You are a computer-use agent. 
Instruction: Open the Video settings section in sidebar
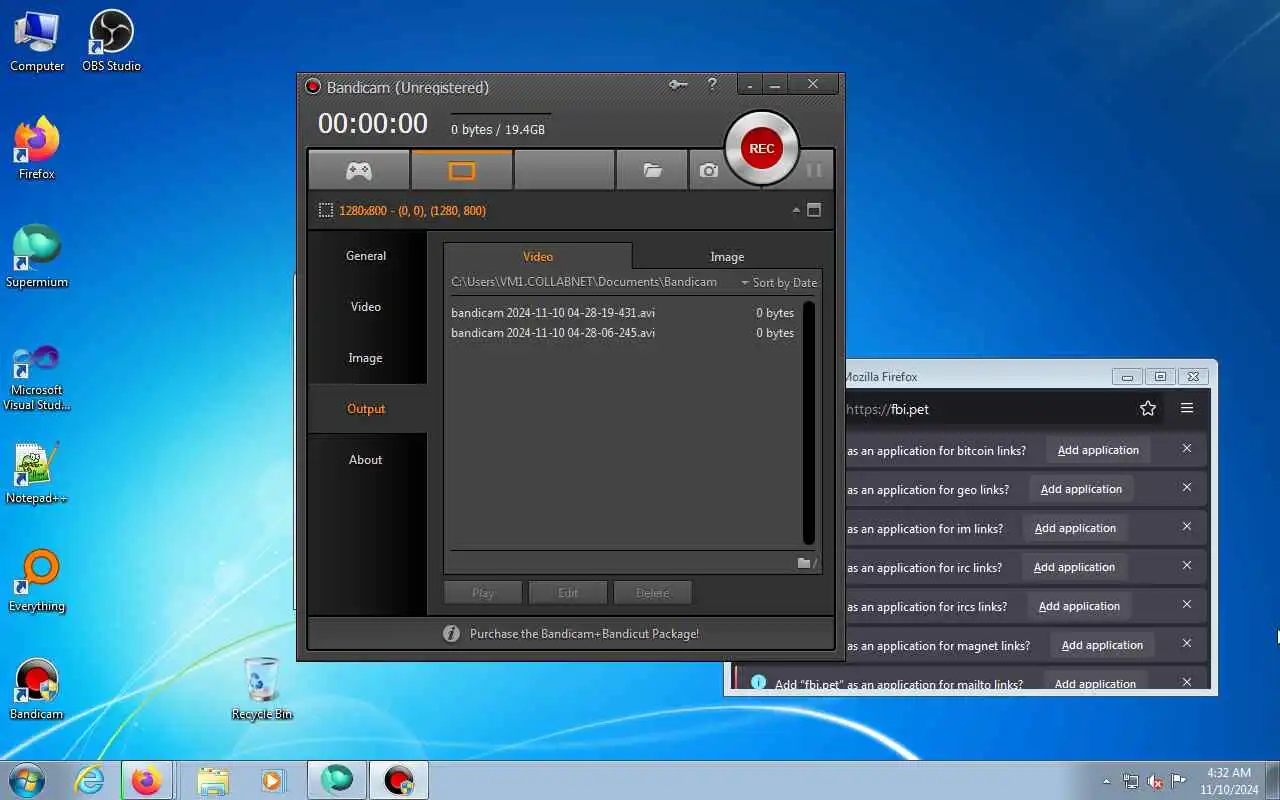366,307
